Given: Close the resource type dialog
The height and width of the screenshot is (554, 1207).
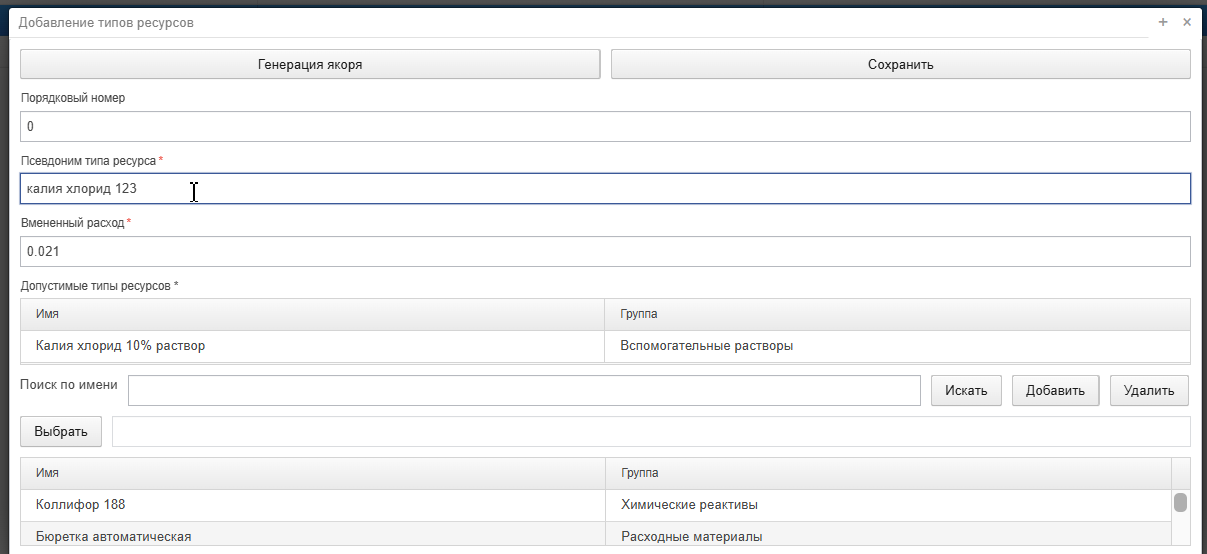Looking at the screenshot, I should tap(1187, 22).
